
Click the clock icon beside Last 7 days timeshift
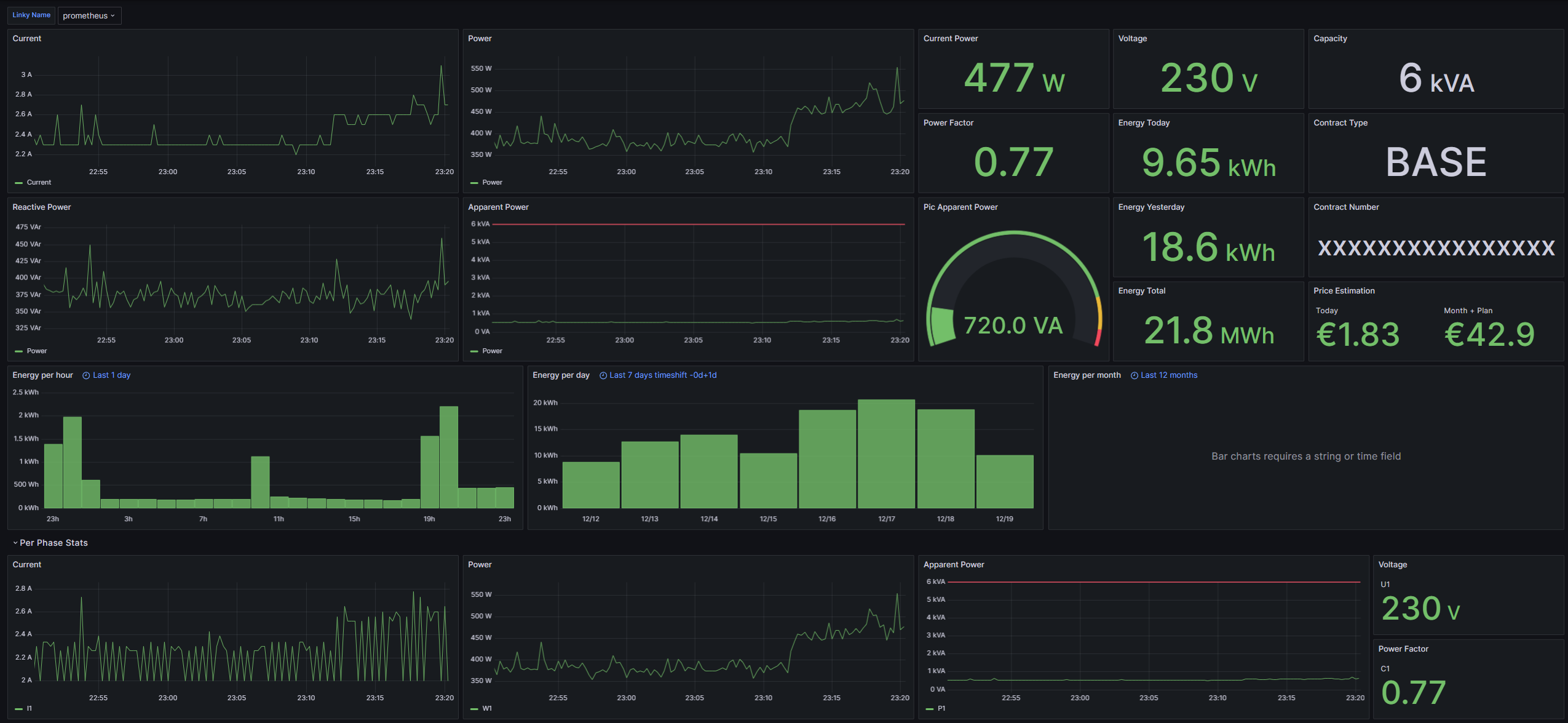pyautogui.click(x=603, y=375)
